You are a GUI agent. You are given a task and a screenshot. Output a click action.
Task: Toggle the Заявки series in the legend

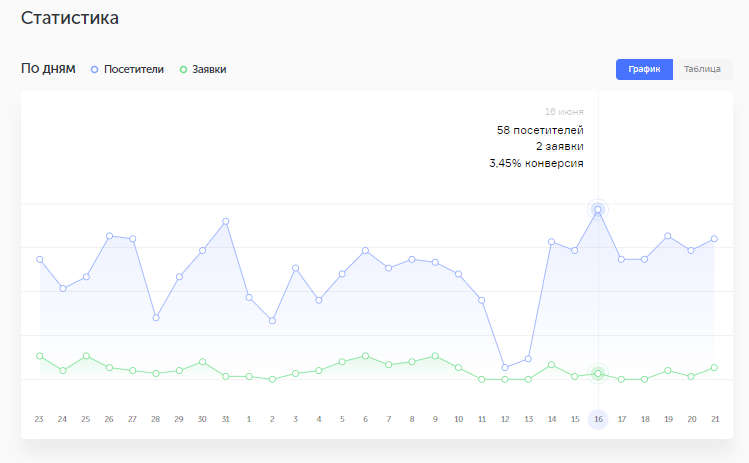coord(203,69)
